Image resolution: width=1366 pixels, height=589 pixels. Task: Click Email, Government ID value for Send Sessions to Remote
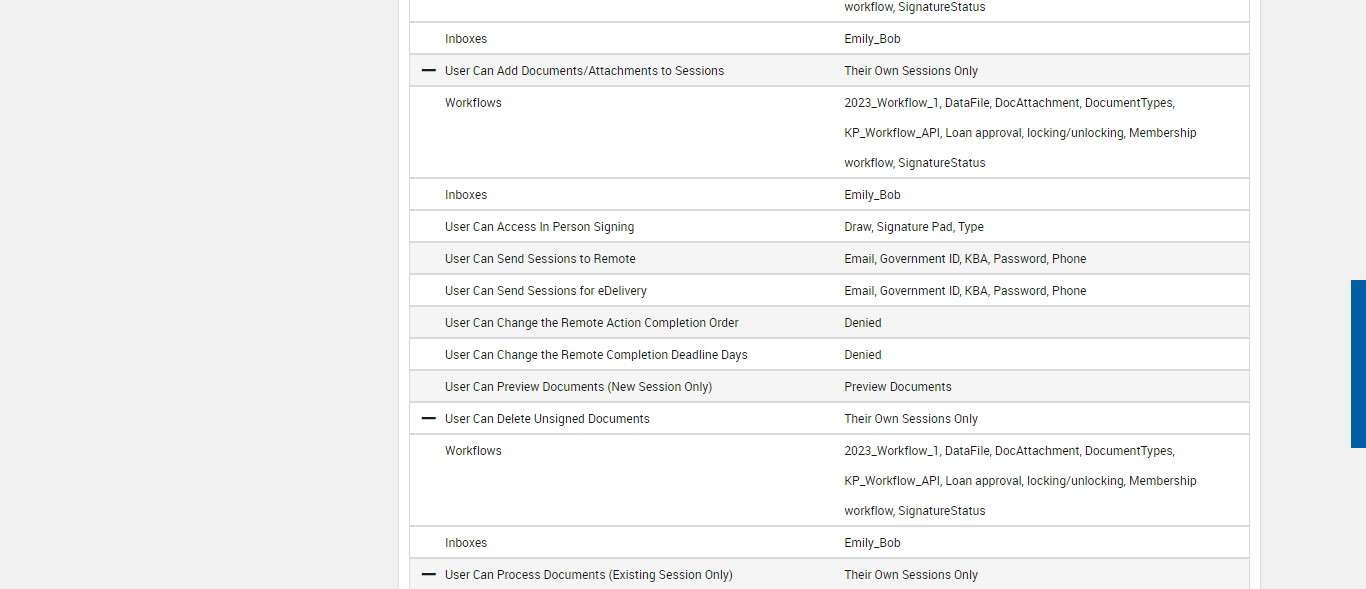[x=964, y=259]
